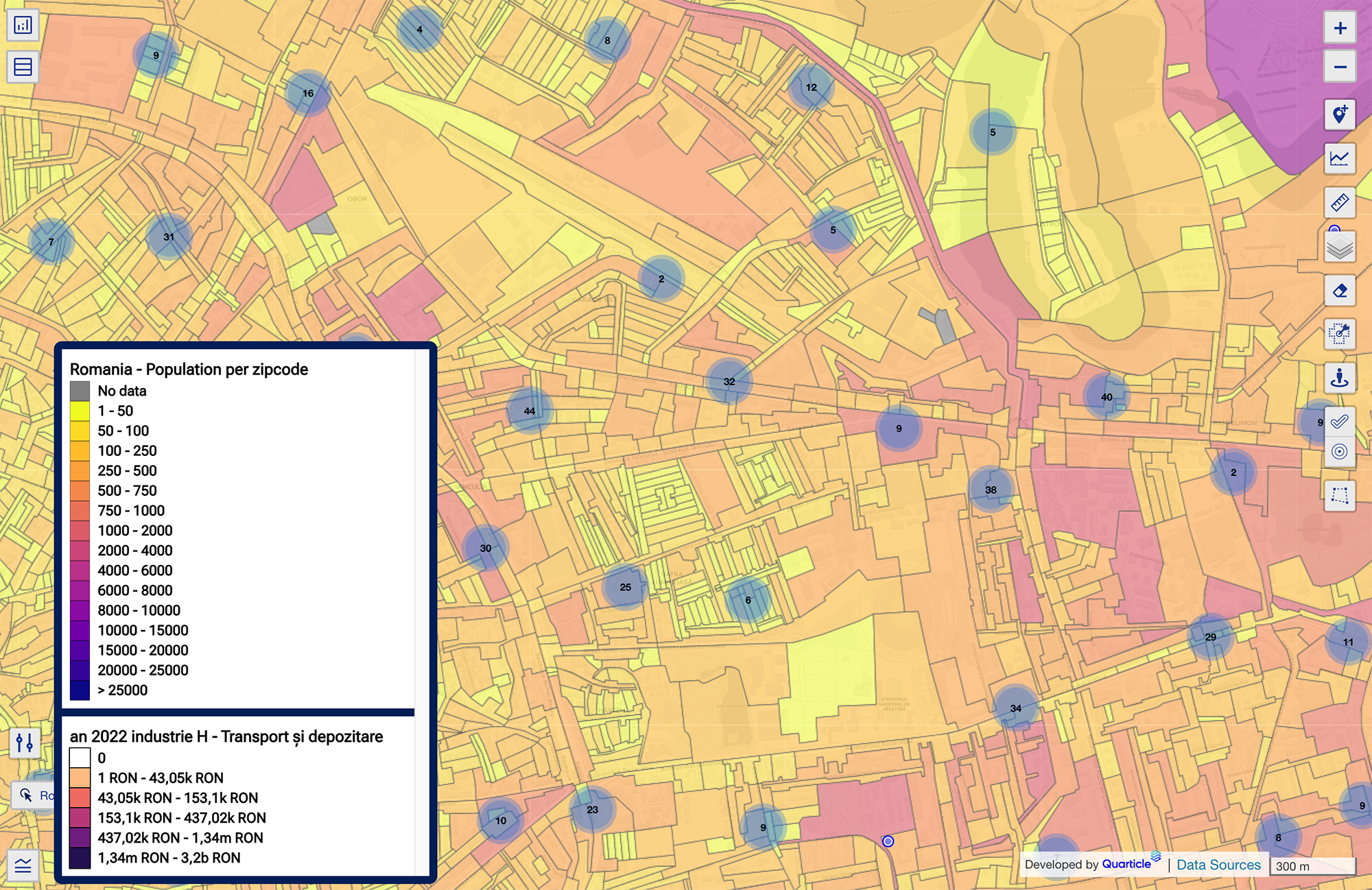Click the '> 25000' population legend swatch

(79, 690)
